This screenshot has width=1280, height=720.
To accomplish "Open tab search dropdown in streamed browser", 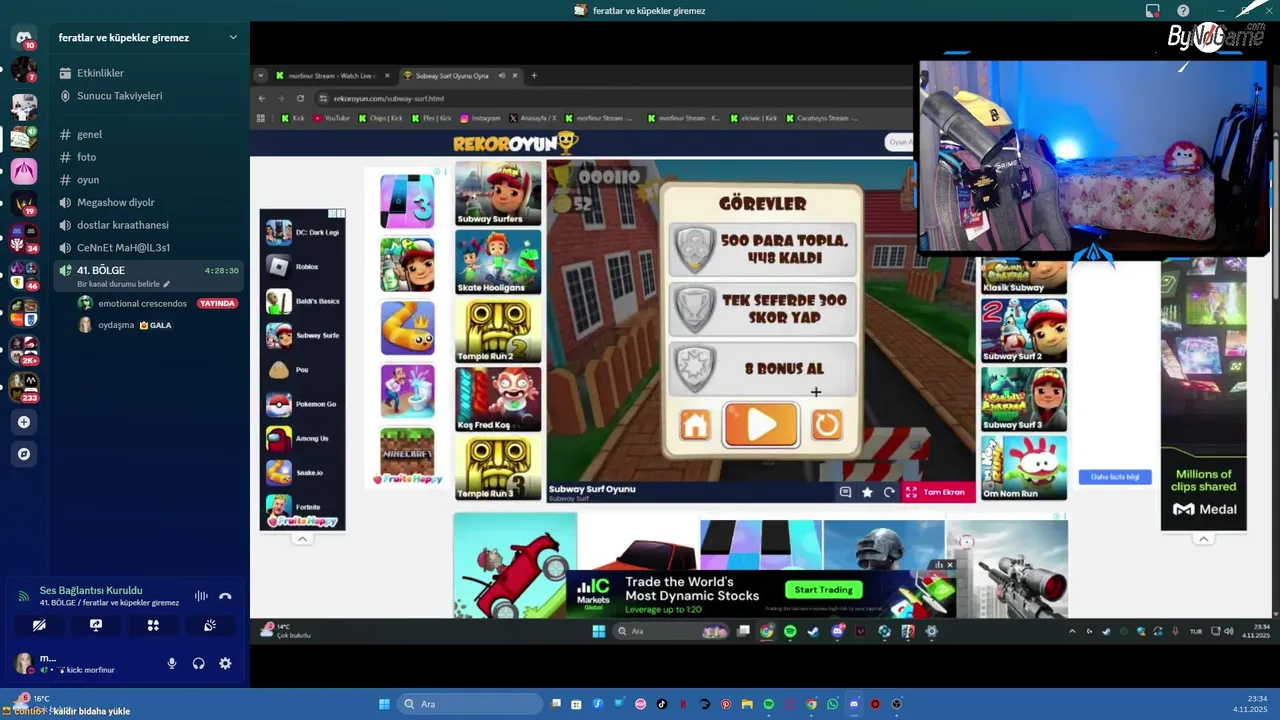I will [x=261, y=75].
